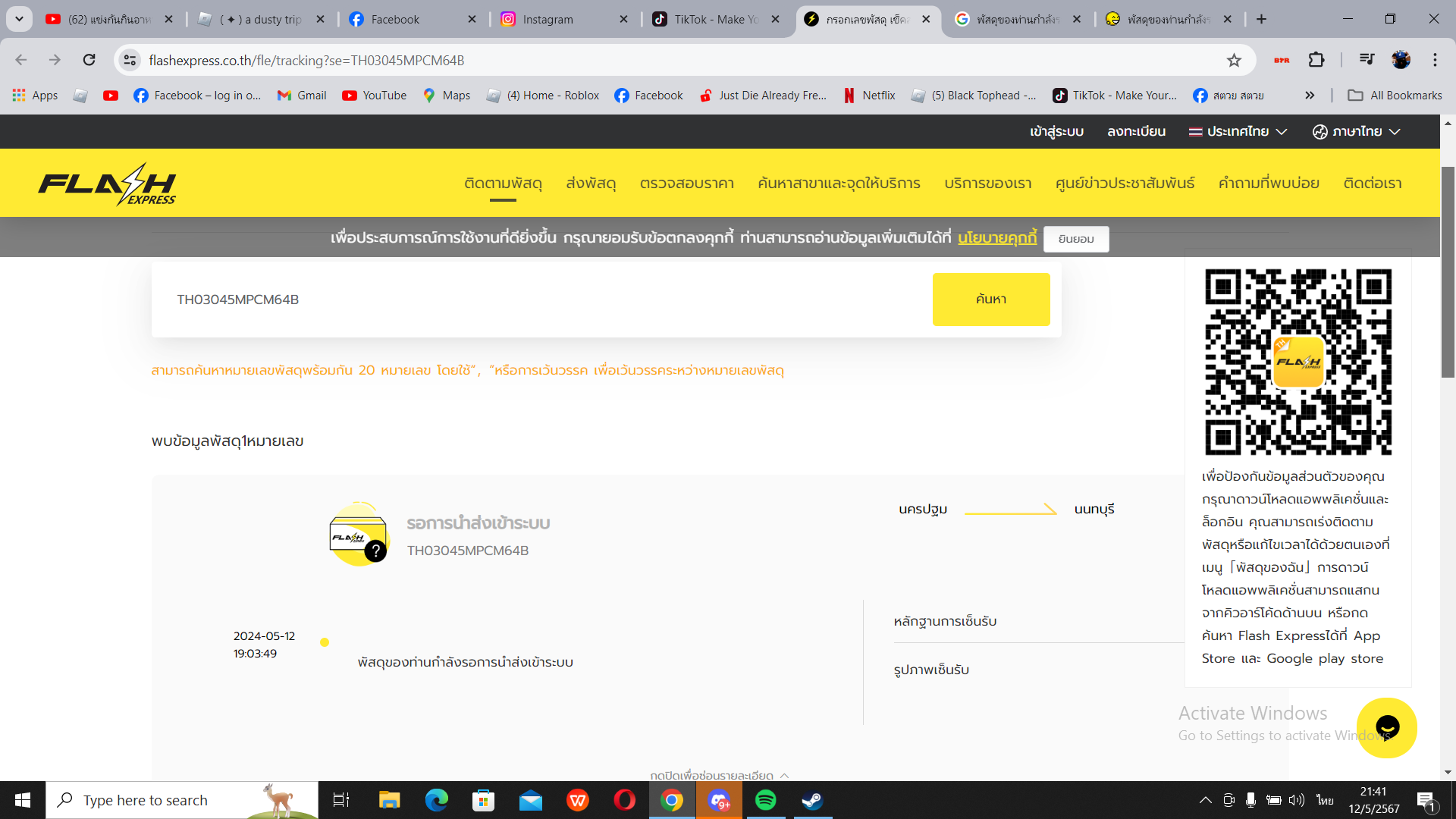This screenshot has width=1456, height=819.
Task: Open the นโยบายคุกกี้ cookie policy link
Action: click(996, 238)
